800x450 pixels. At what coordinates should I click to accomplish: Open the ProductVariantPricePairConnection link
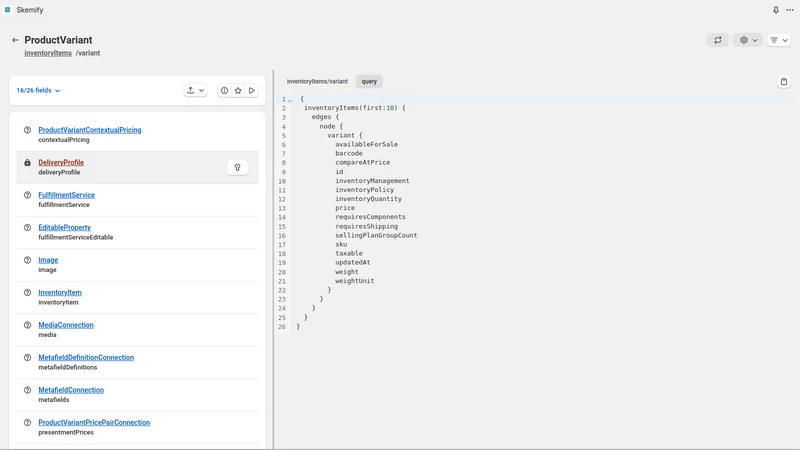(x=94, y=422)
